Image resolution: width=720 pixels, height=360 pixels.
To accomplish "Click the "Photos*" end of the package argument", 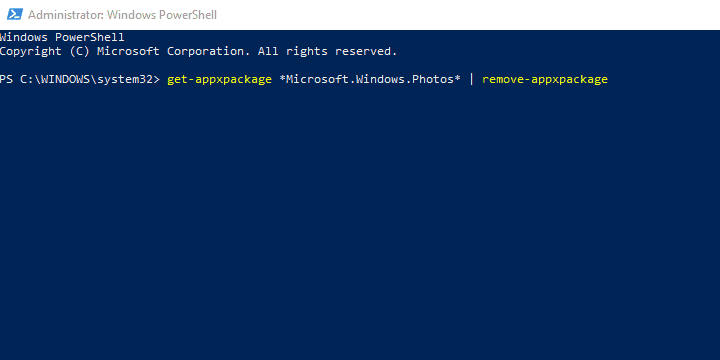I will coord(436,79).
